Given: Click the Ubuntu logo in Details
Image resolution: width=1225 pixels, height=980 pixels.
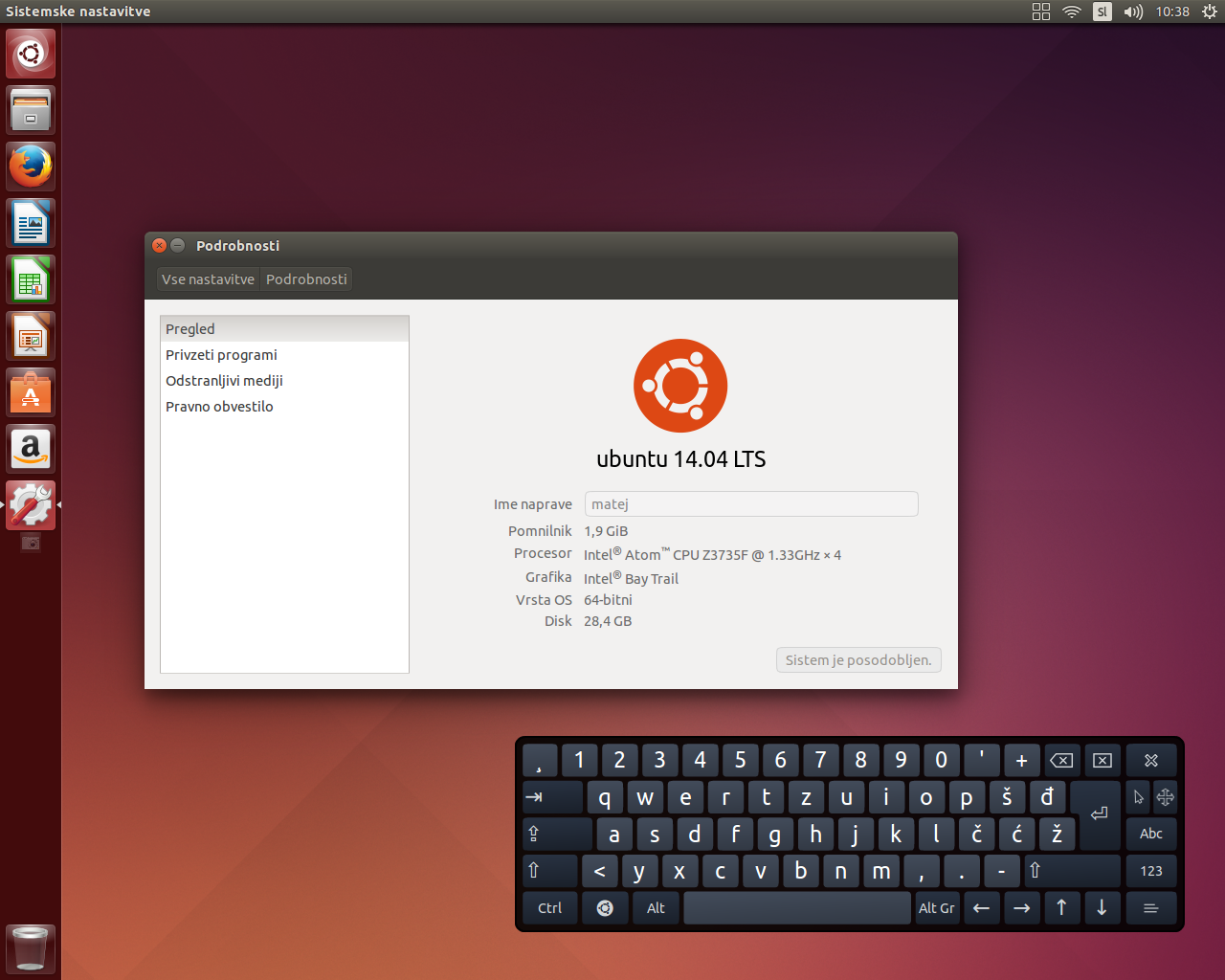Looking at the screenshot, I should click(x=680, y=386).
